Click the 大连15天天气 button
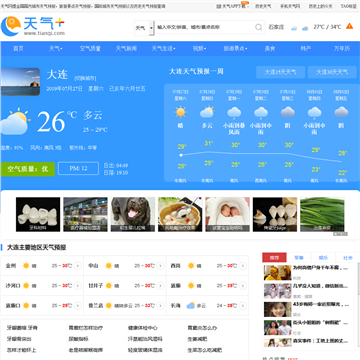This screenshot has height=360, width=360. pos(280,72)
